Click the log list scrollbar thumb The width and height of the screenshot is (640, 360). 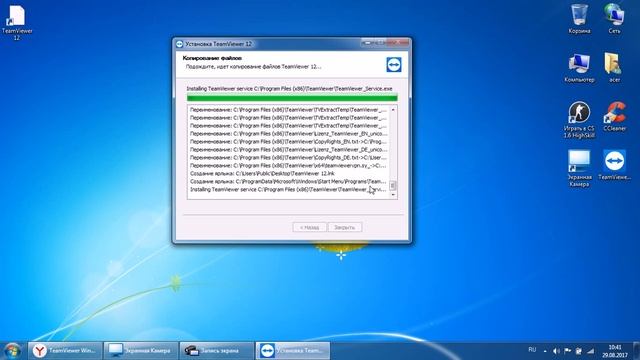393,185
